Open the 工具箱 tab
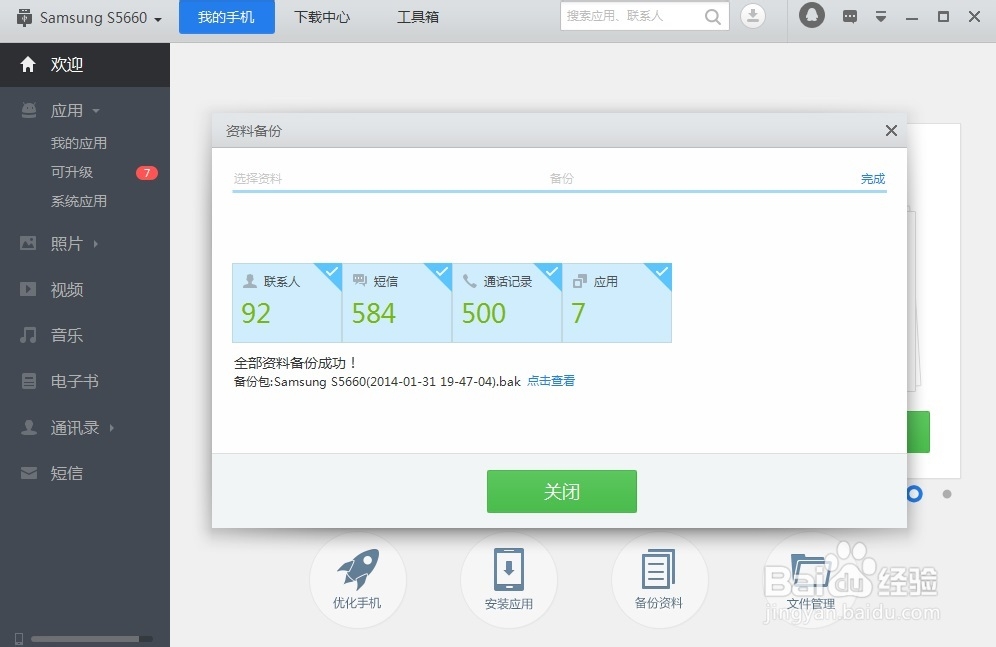The width and height of the screenshot is (996, 647). [418, 16]
